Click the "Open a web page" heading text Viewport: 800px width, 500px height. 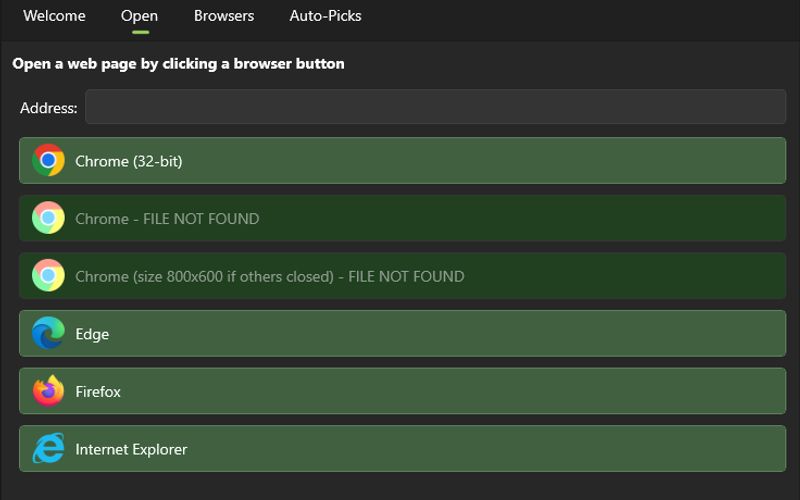pos(178,64)
